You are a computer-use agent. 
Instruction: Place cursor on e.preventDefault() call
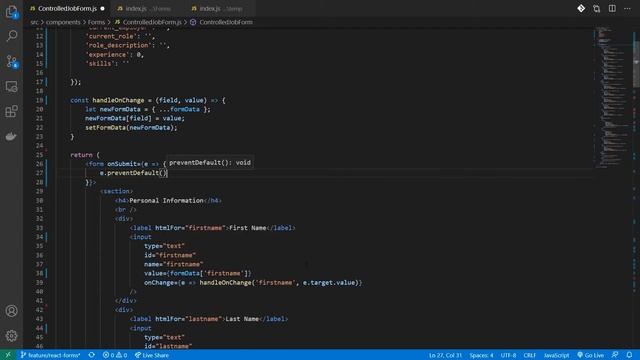[x=133, y=173]
